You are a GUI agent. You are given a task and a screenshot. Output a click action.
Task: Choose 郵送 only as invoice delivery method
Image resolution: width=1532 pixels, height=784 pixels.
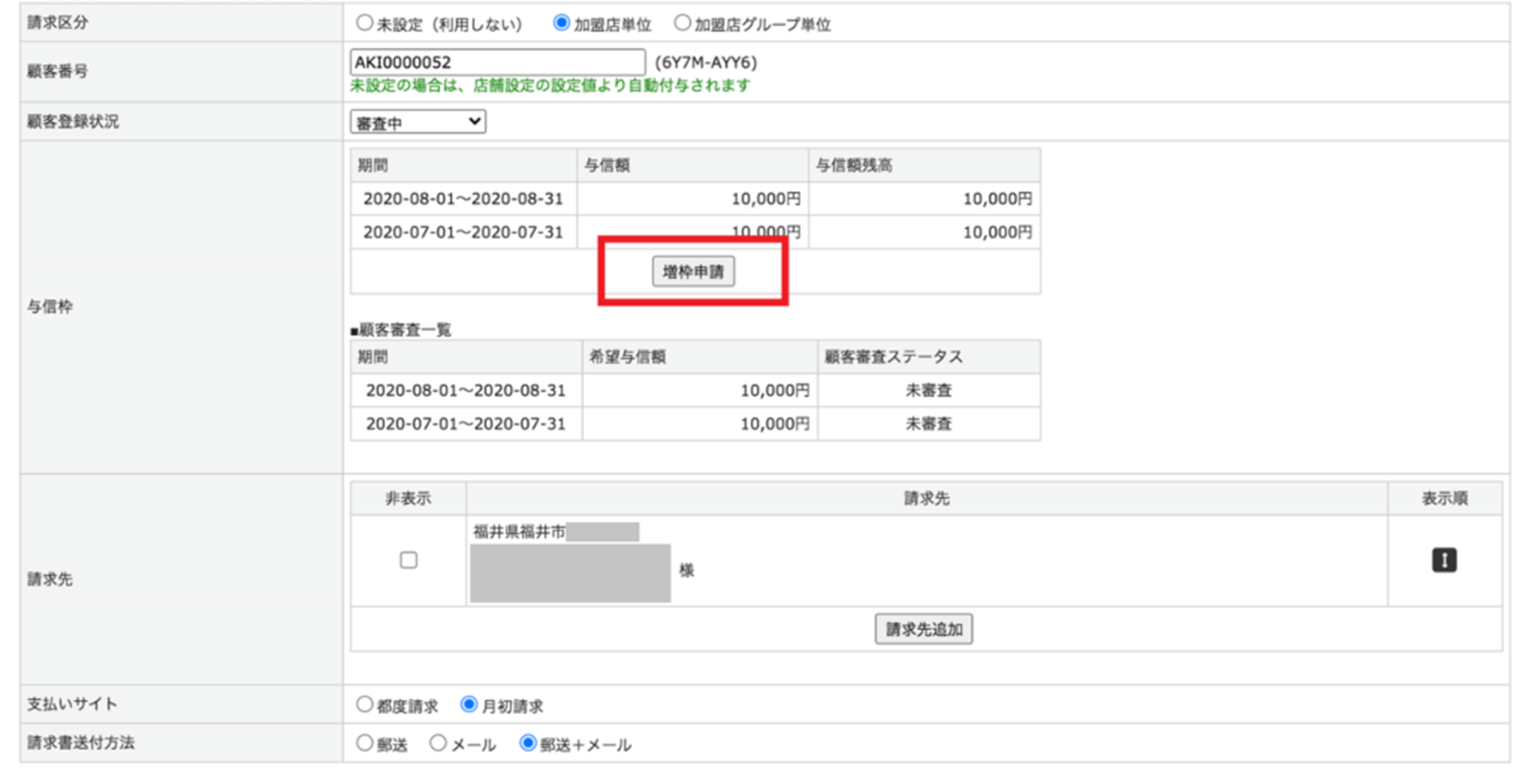[x=364, y=743]
